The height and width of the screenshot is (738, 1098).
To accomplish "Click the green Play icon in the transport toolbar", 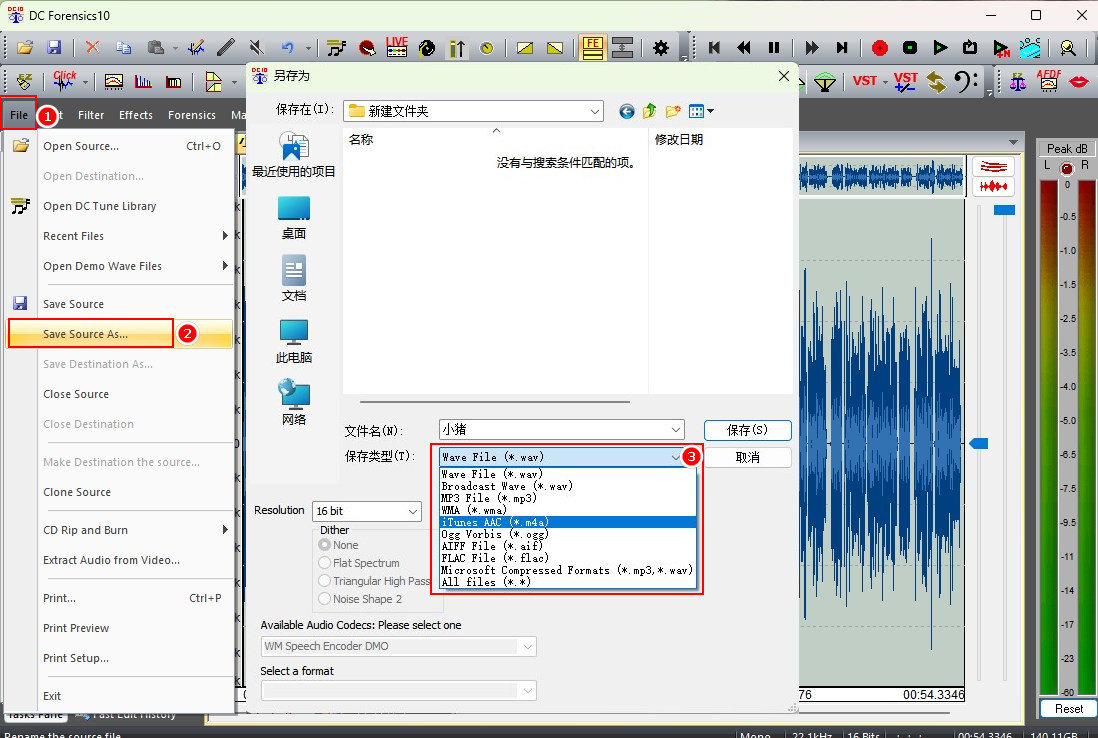I will pos(941,47).
